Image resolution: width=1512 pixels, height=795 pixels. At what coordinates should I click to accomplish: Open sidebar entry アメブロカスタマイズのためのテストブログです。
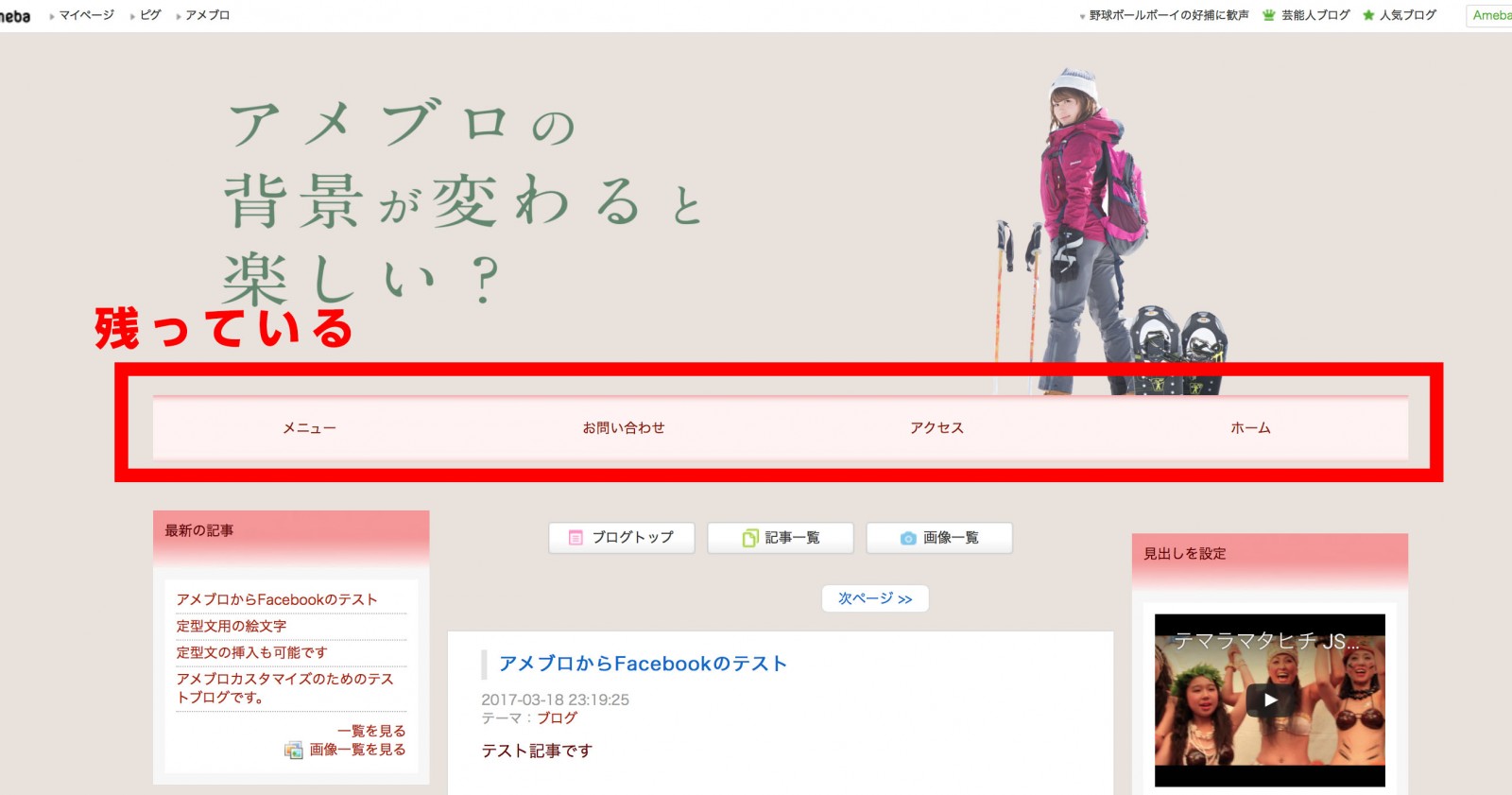coord(284,688)
